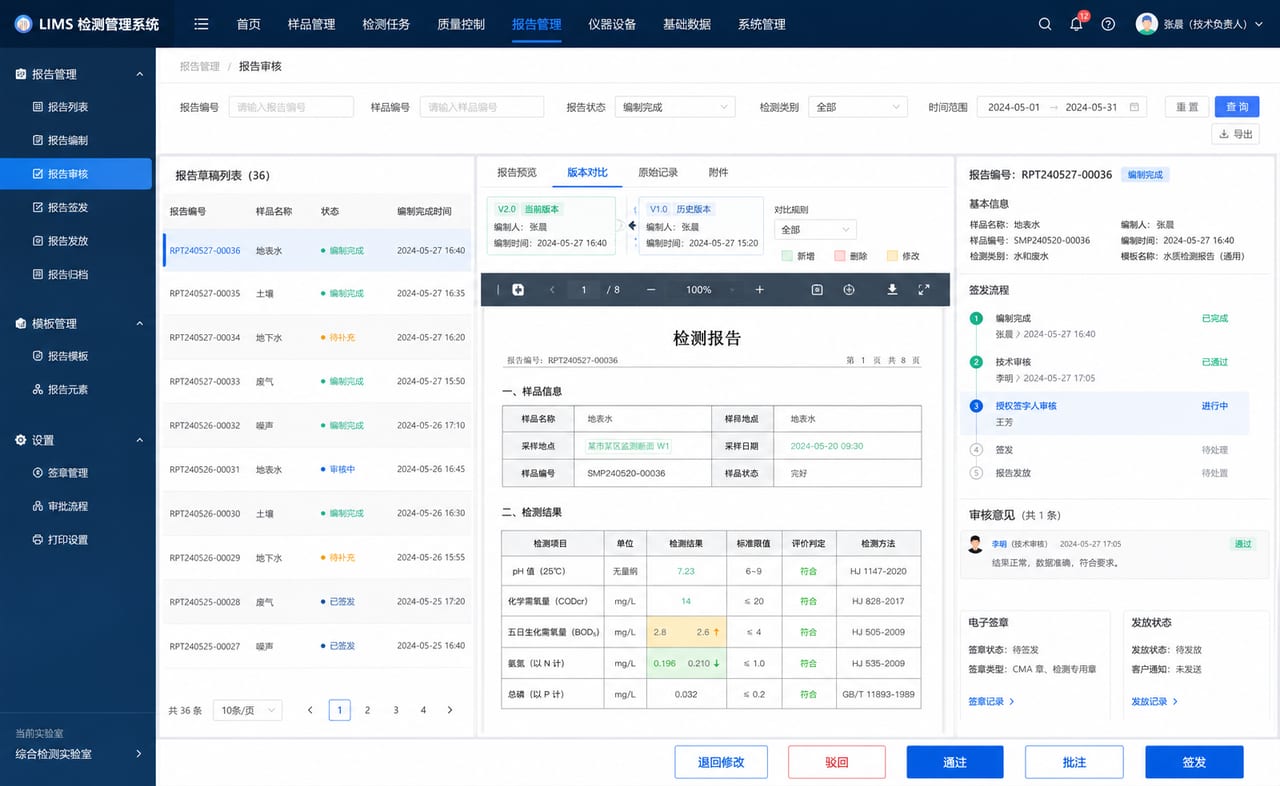Open the zoom level 100% dropdown
The image size is (1280, 786).
pyautogui.click(x=709, y=290)
